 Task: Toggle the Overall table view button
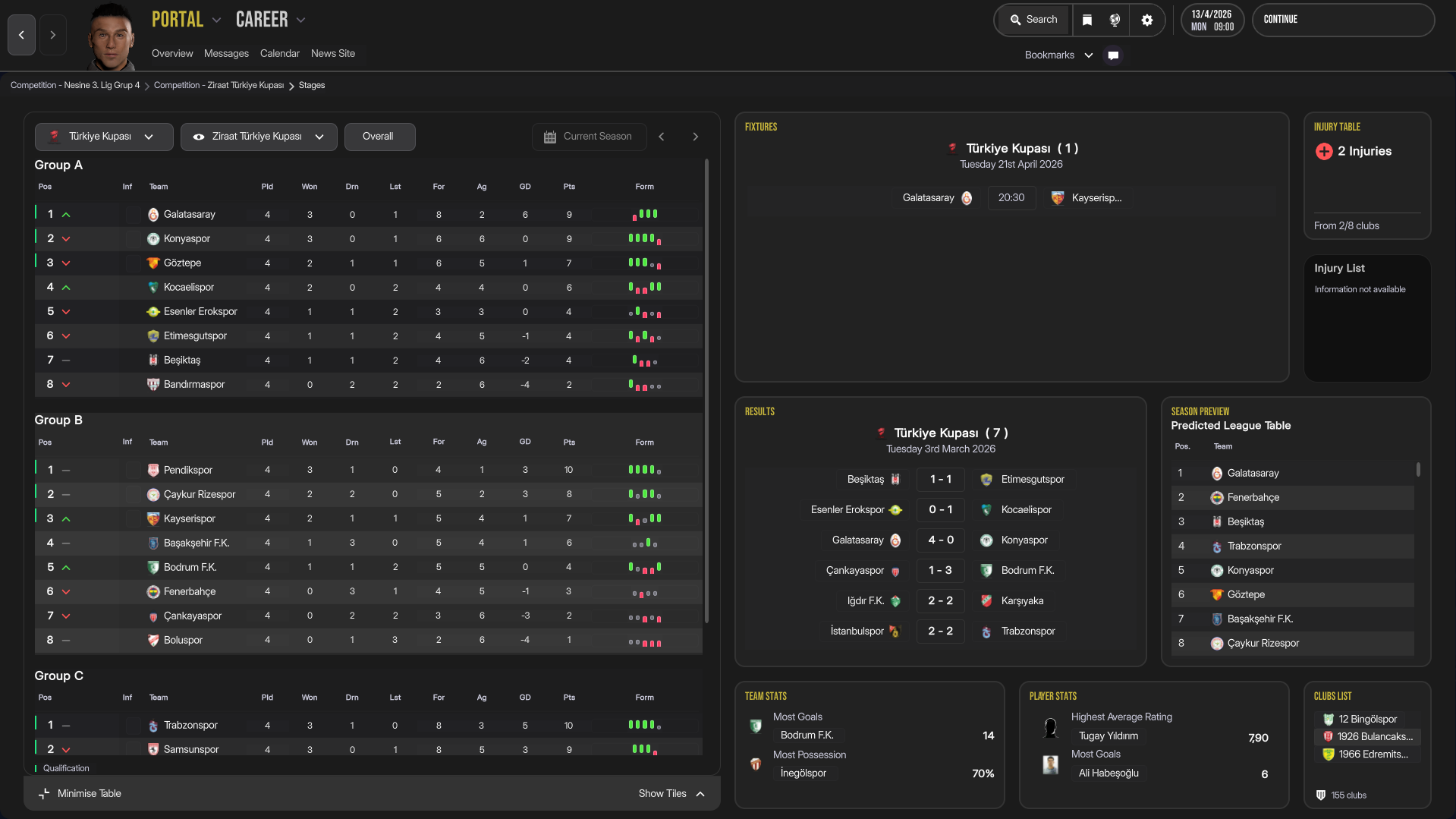379,137
